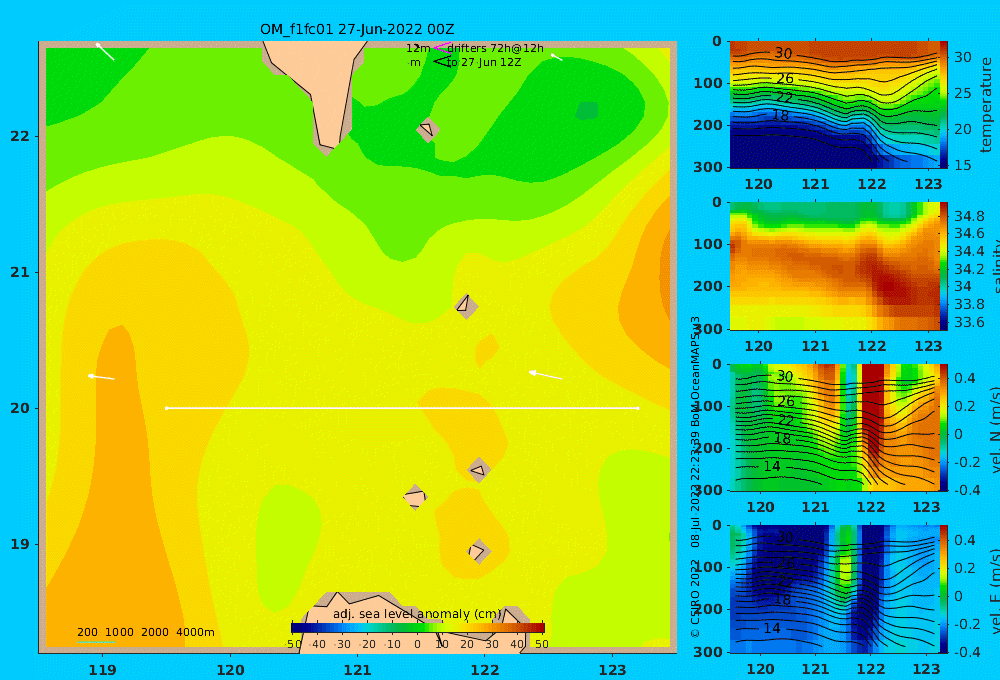Viewport: 1000px width, 680px height.
Task: Click the black triangle marker in the legend
Action: [x=442, y=62]
